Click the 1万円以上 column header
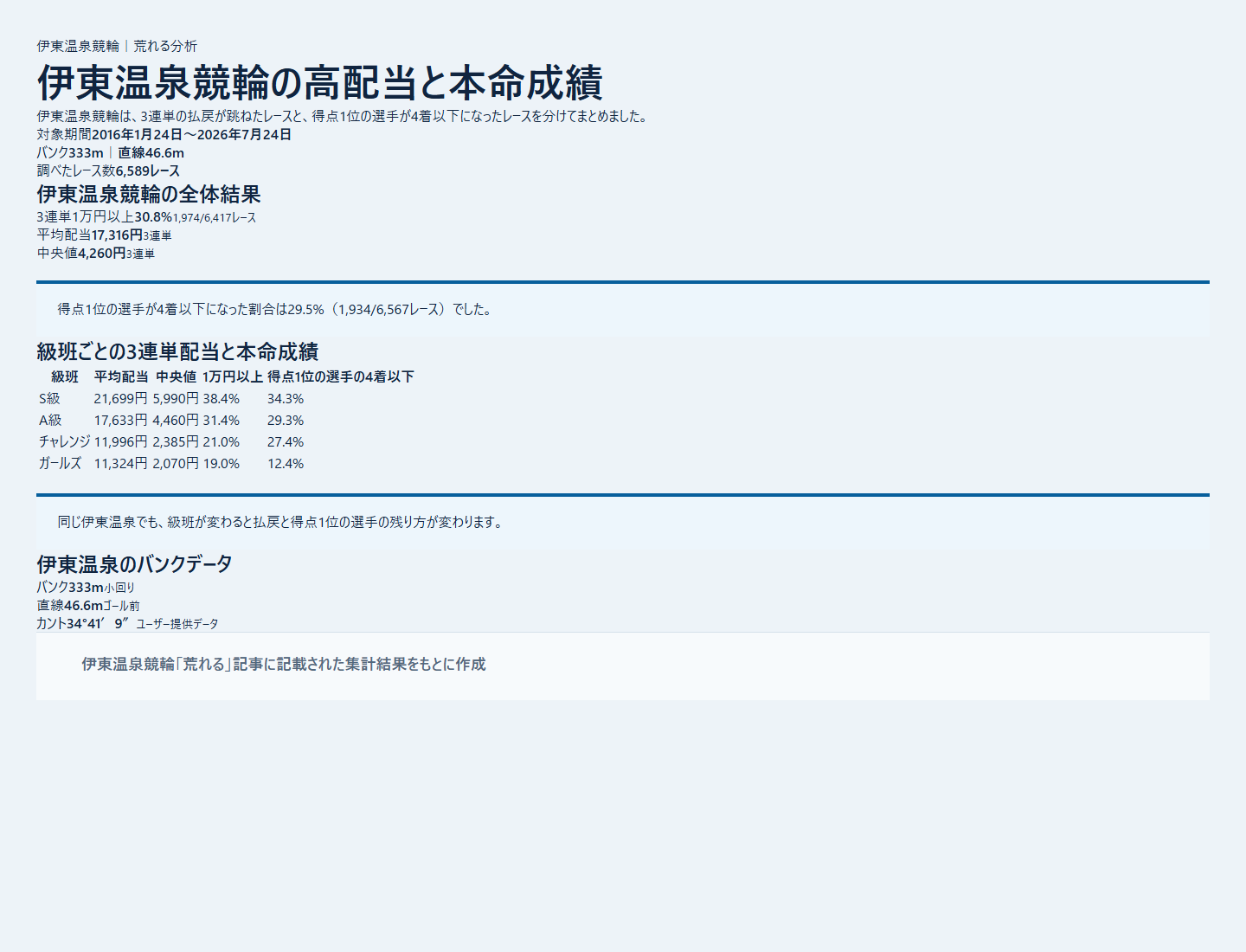1246x952 pixels. 233,376
